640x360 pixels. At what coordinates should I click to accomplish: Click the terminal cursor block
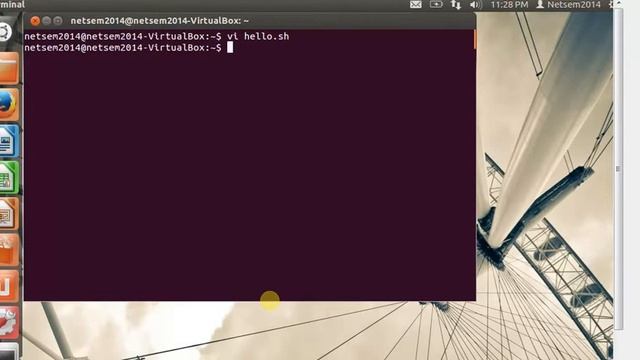pyautogui.click(x=230, y=48)
